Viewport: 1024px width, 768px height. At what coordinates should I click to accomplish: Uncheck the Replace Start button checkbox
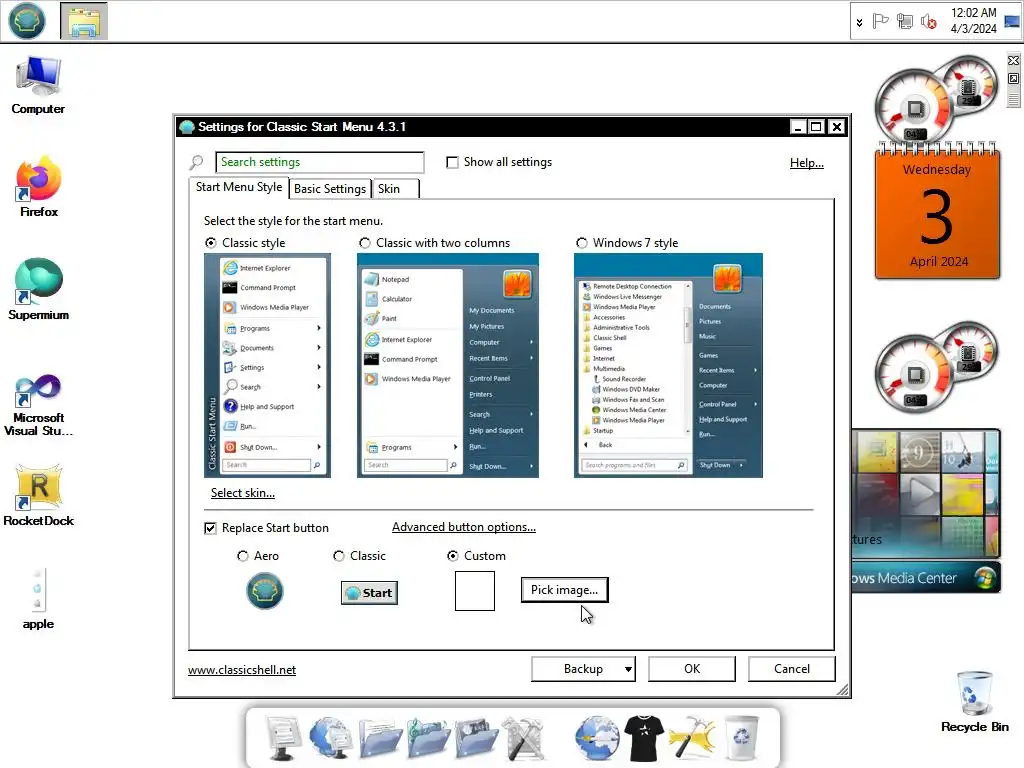pyautogui.click(x=210, y=528)
